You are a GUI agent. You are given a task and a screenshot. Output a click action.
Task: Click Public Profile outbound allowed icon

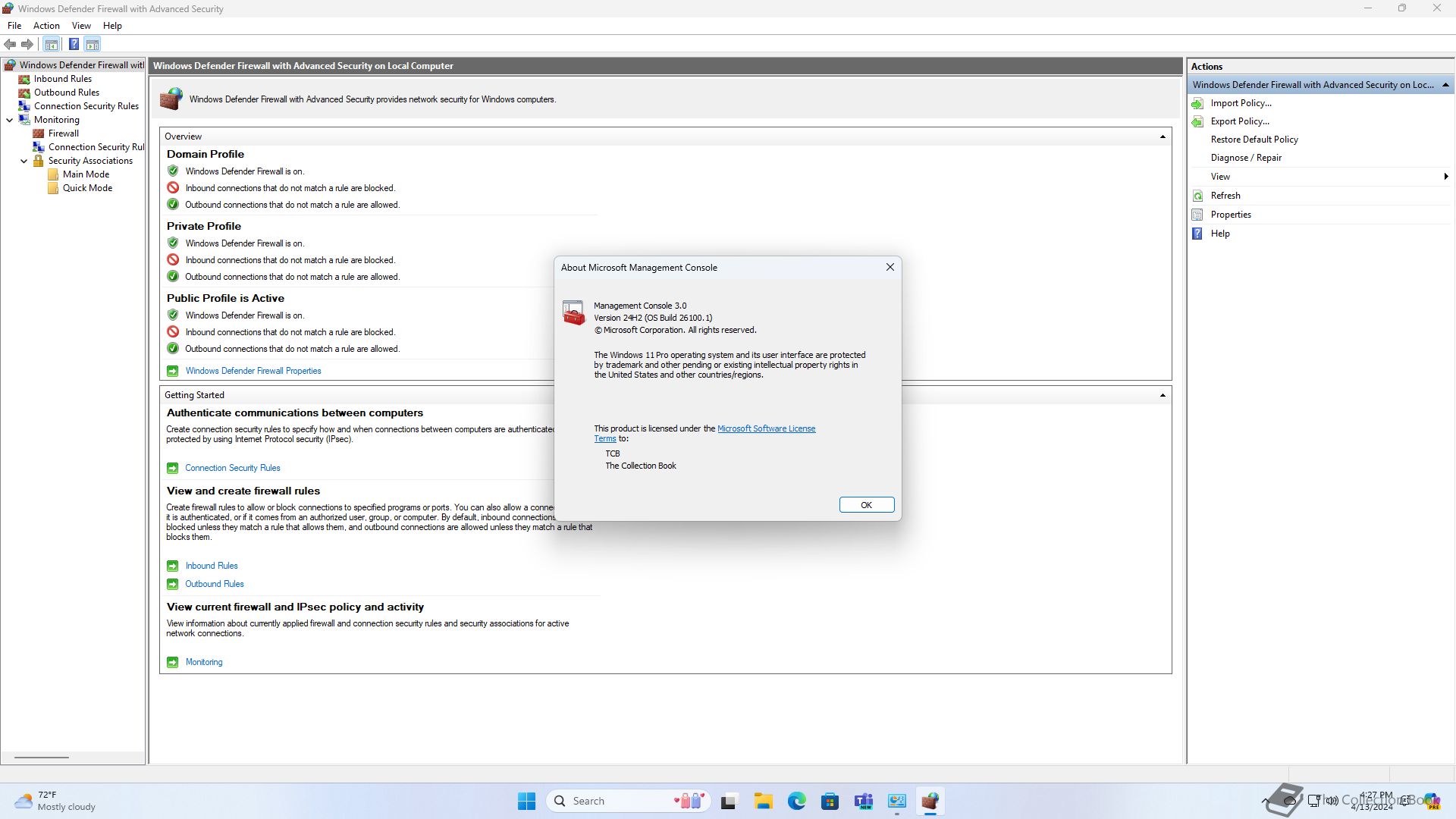pyautogui.click(x=173, y=349)
